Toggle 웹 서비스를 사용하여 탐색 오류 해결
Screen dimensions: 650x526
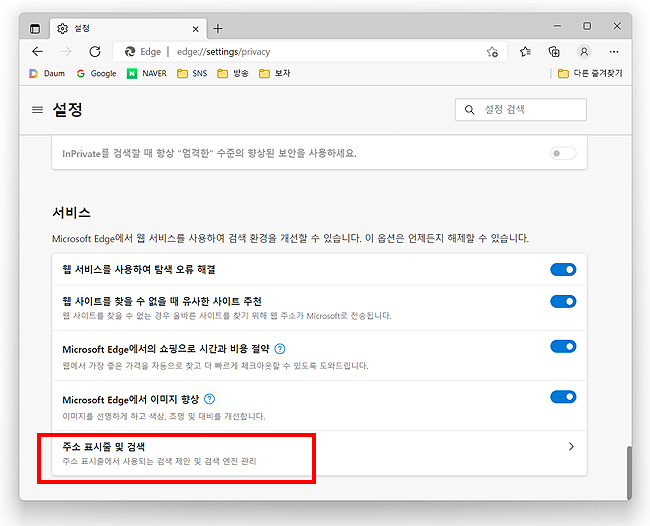tap(563, 269)
